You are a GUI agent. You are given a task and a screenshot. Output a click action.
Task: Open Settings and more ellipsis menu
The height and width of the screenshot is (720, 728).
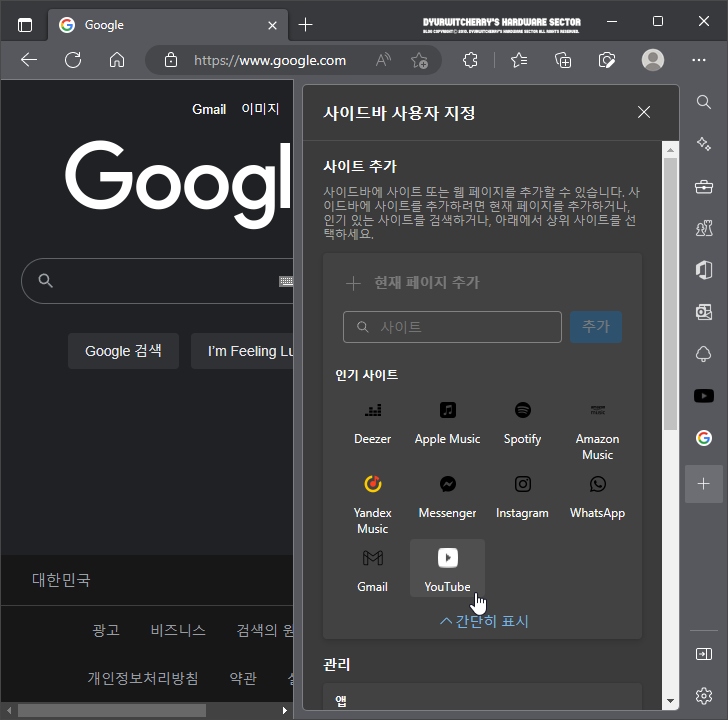699,60
